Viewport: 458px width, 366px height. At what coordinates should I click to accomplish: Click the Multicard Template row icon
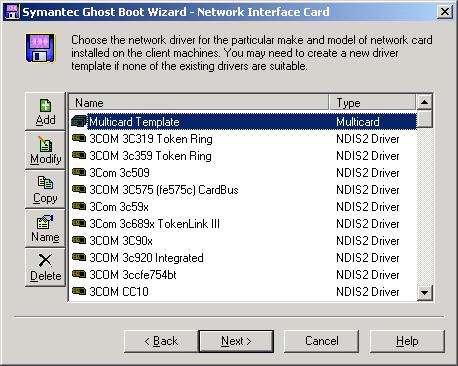[79, 121]
